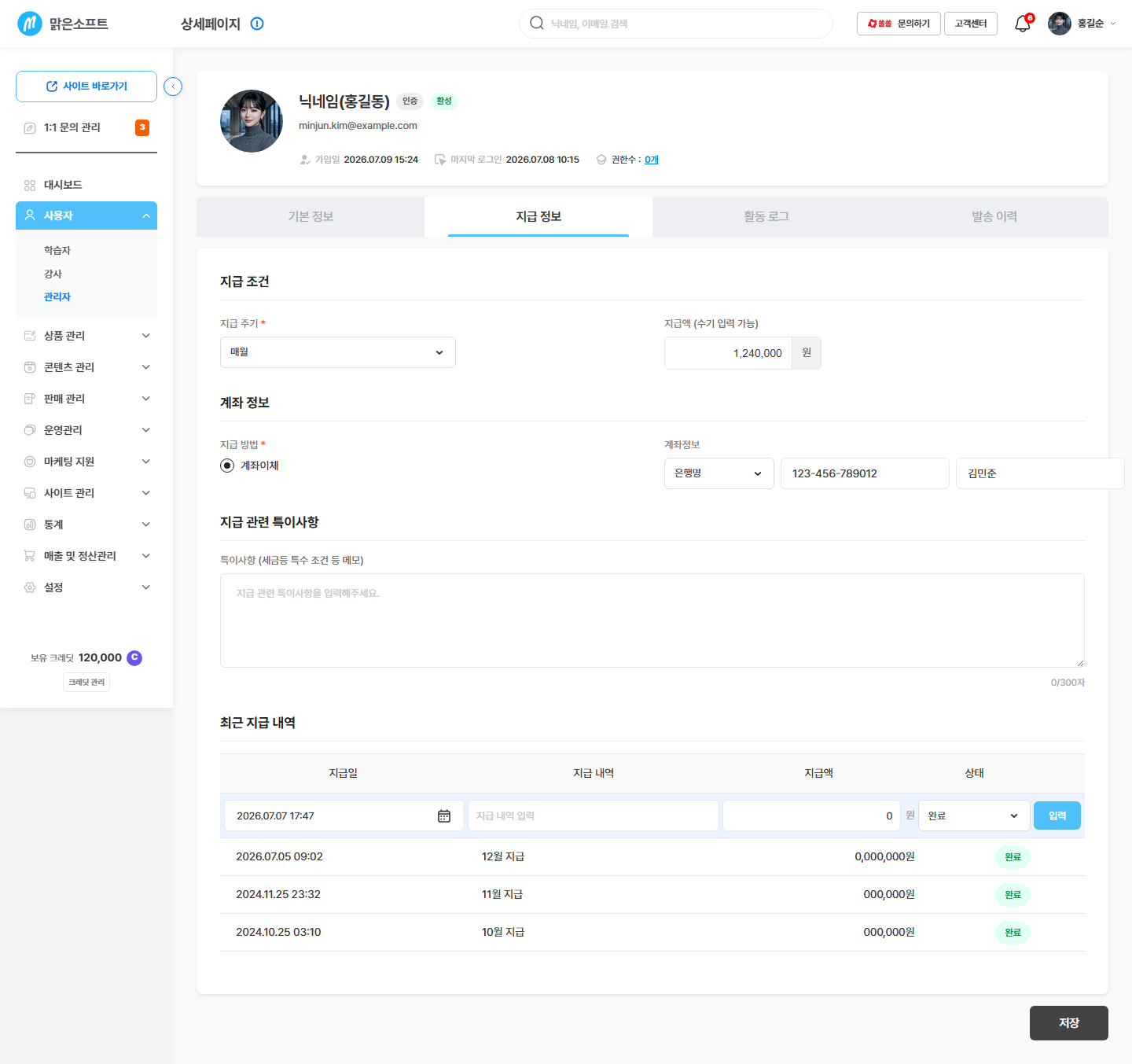The height and width of the screenshot is (1064, 1132).
Task: Expand the 설정 chevron
Action: pyautogui.click(x=146, y=587)
